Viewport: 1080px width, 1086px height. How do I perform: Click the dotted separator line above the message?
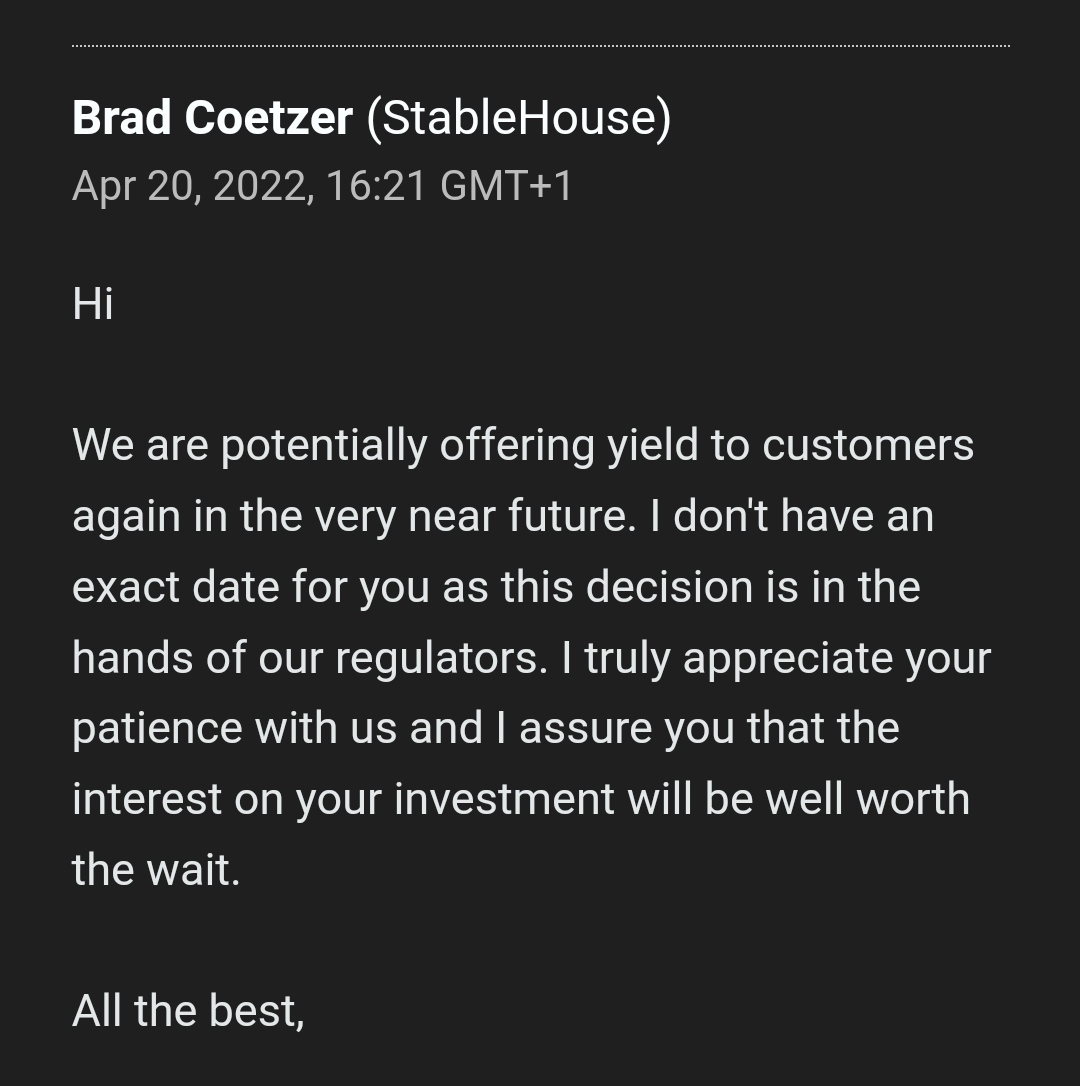tap(540, 45)
